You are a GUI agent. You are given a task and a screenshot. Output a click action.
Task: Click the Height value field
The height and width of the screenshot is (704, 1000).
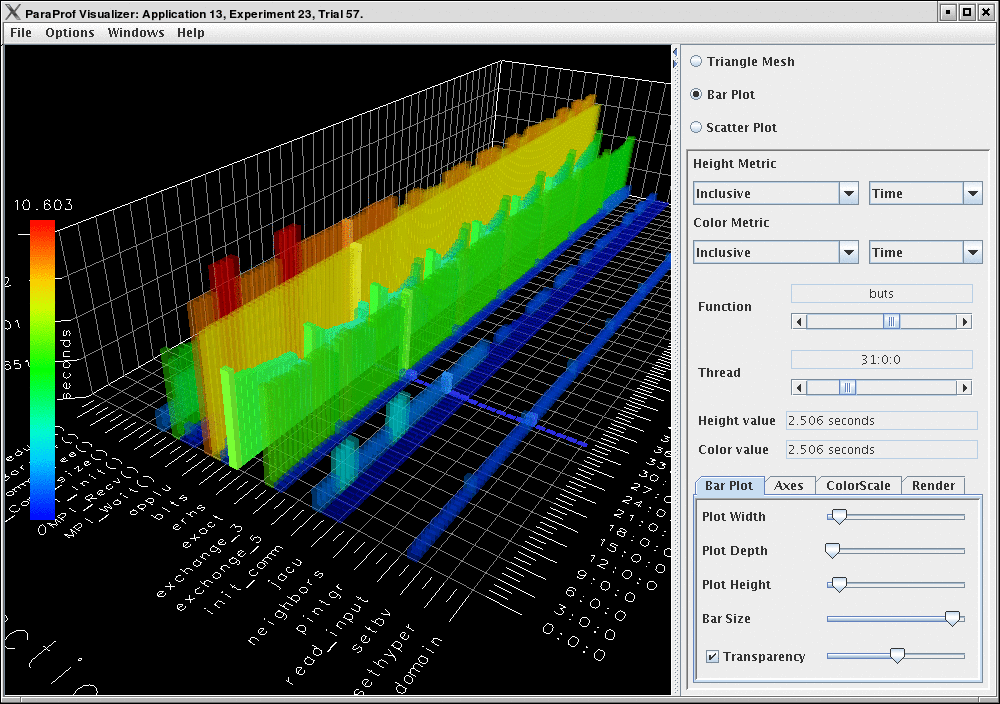coord(881,421)
